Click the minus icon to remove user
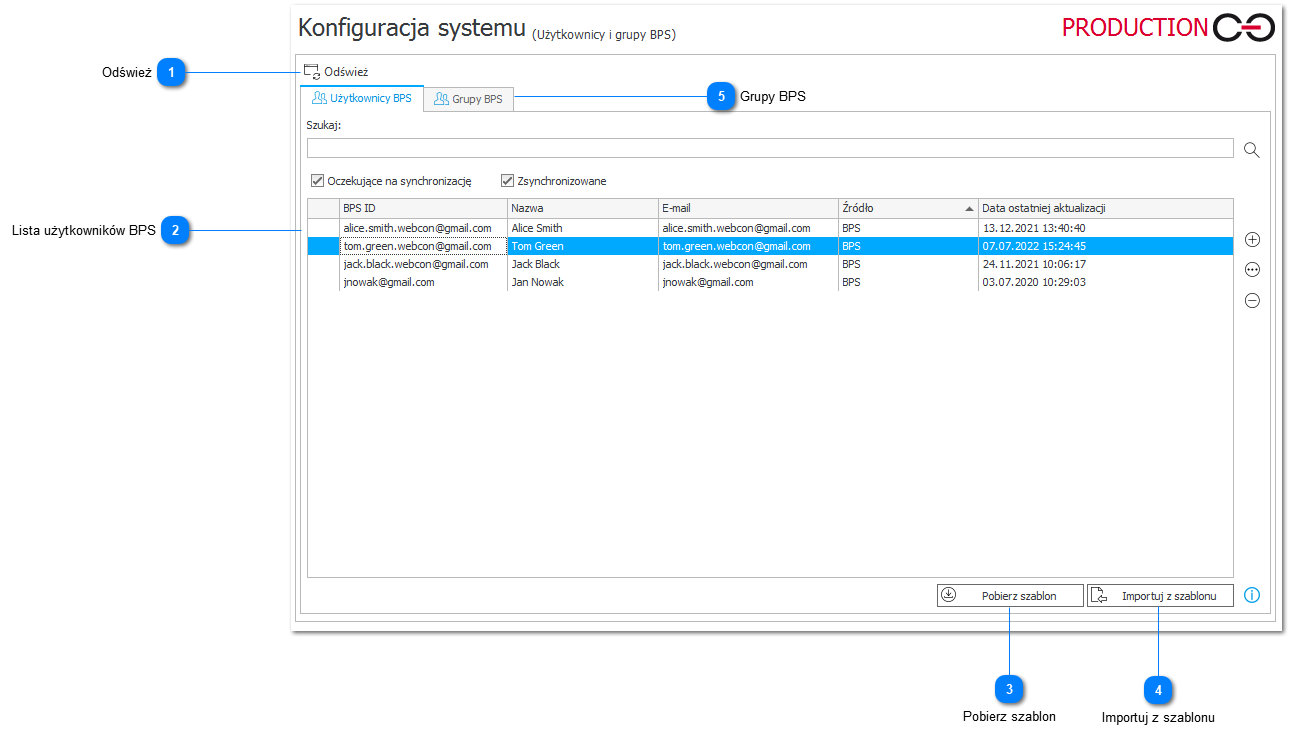 click(x=1252, y=300)
